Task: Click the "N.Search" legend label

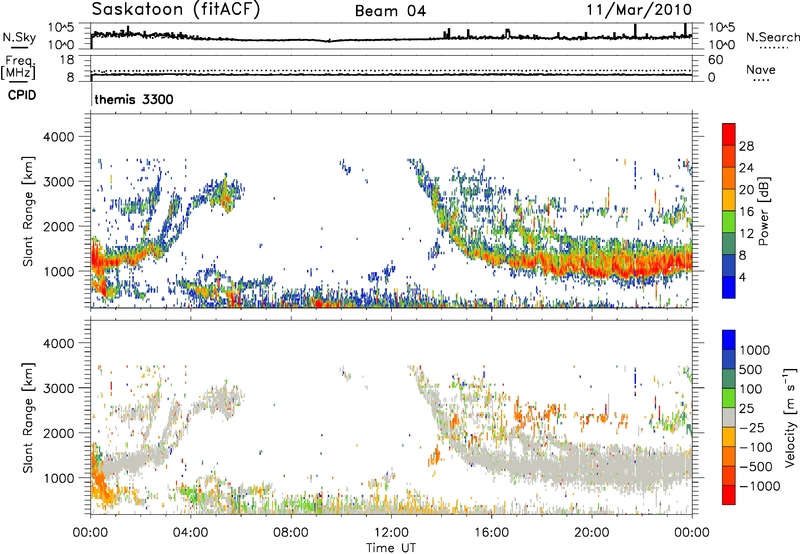Action: 772,37
